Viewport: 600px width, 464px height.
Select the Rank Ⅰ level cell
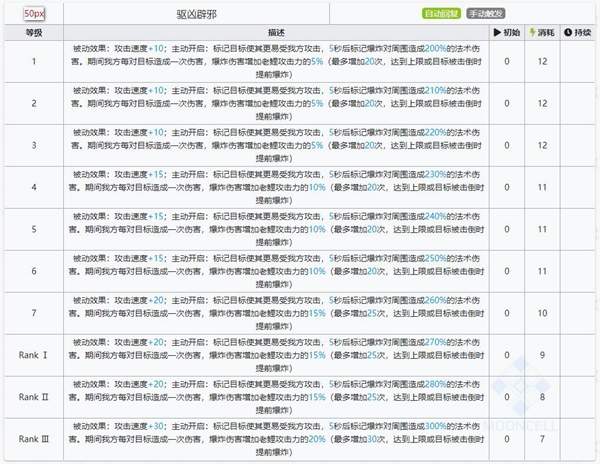pos(34,355)
